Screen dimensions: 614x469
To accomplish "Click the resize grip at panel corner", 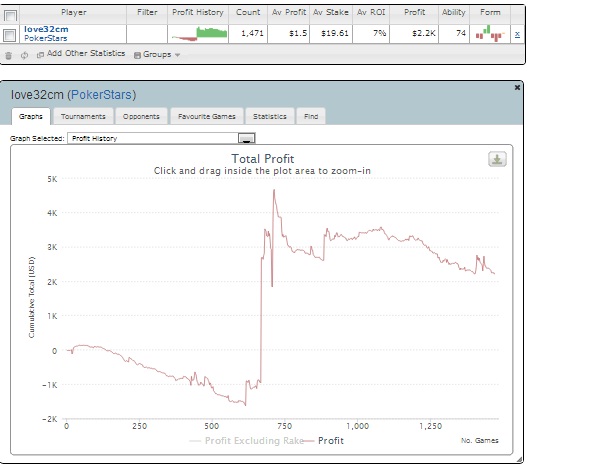I will coord(519,460).
